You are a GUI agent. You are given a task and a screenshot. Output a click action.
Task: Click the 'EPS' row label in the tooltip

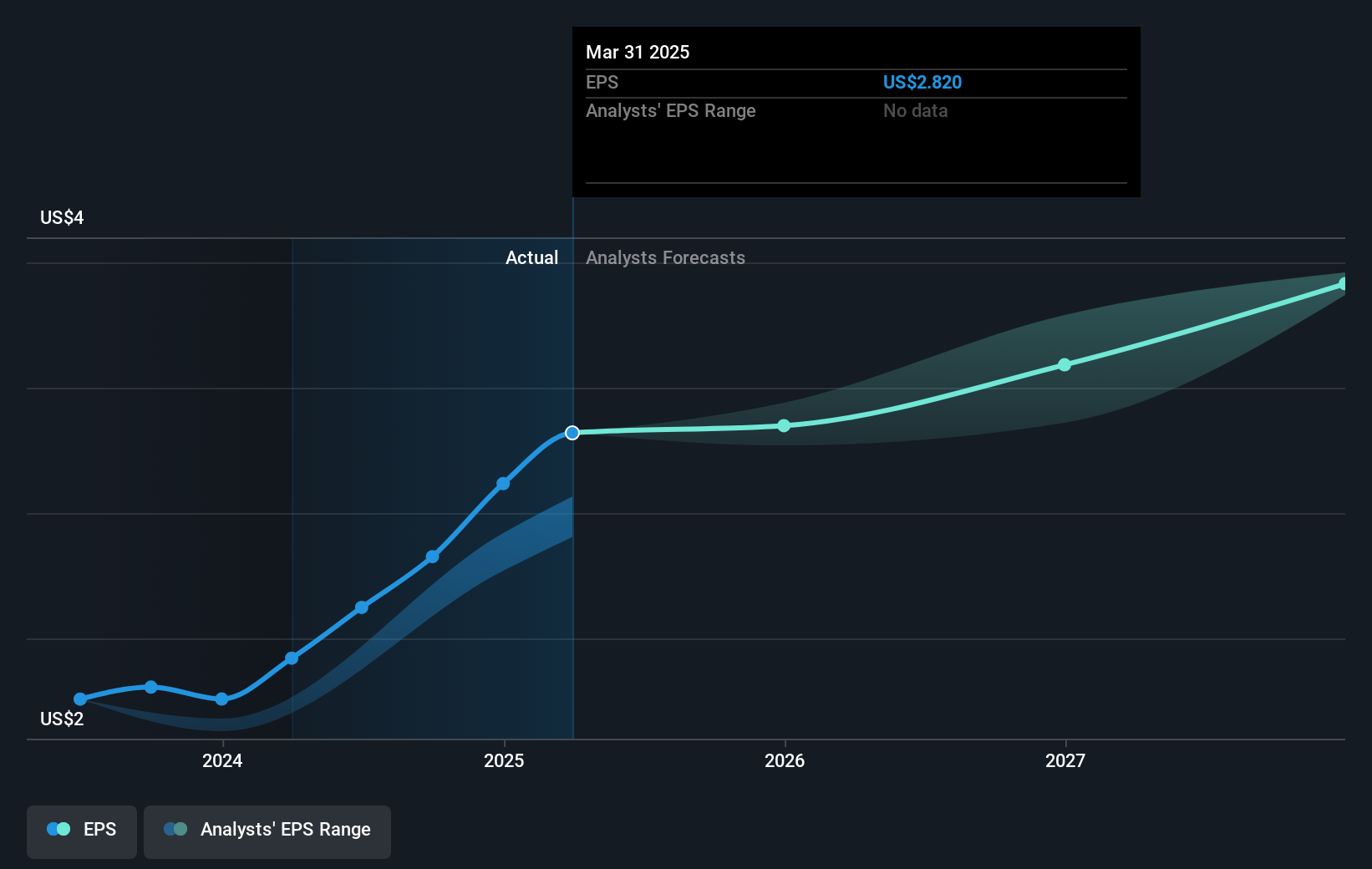(602, 83)
